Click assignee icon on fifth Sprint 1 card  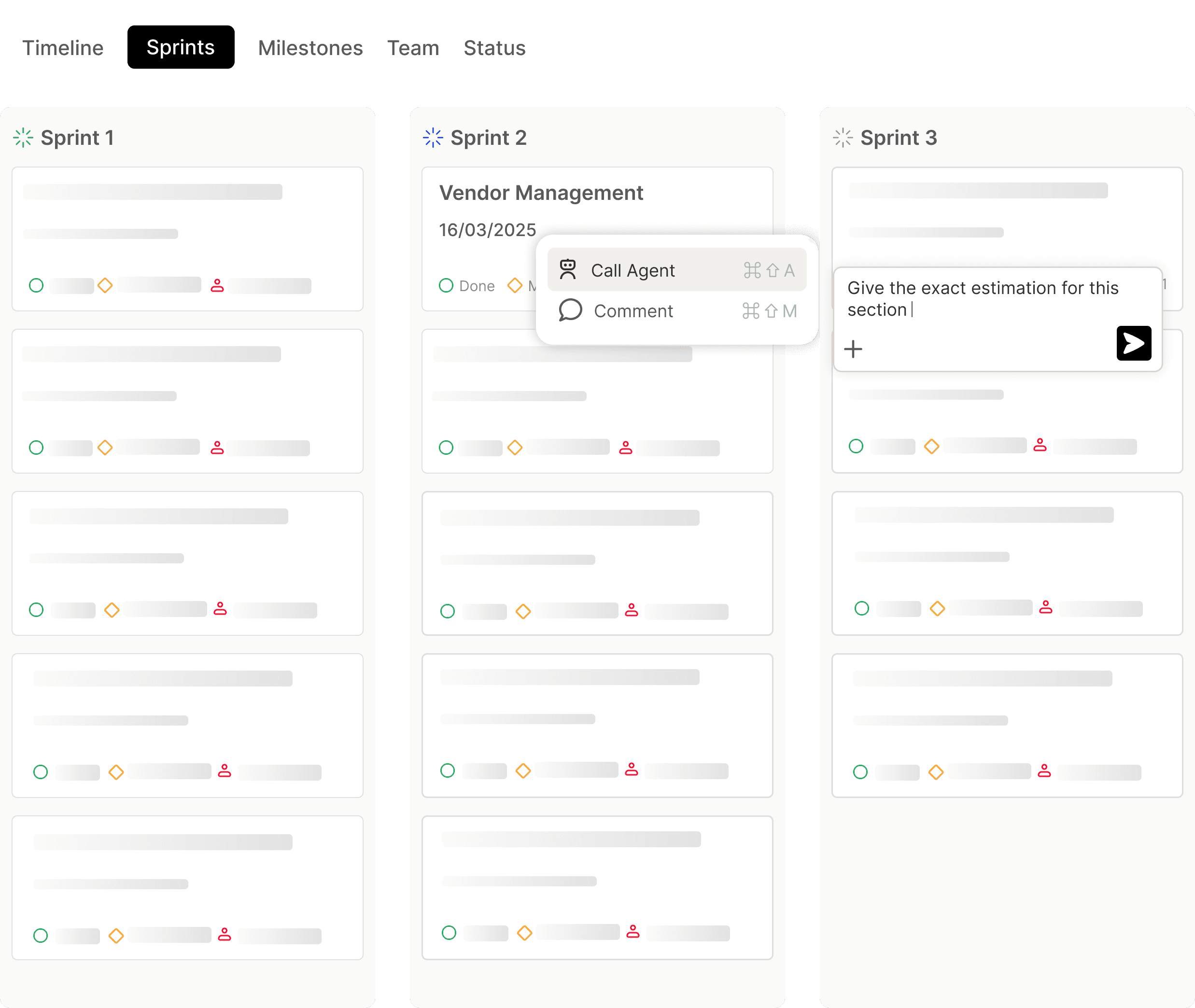point(225,934)
